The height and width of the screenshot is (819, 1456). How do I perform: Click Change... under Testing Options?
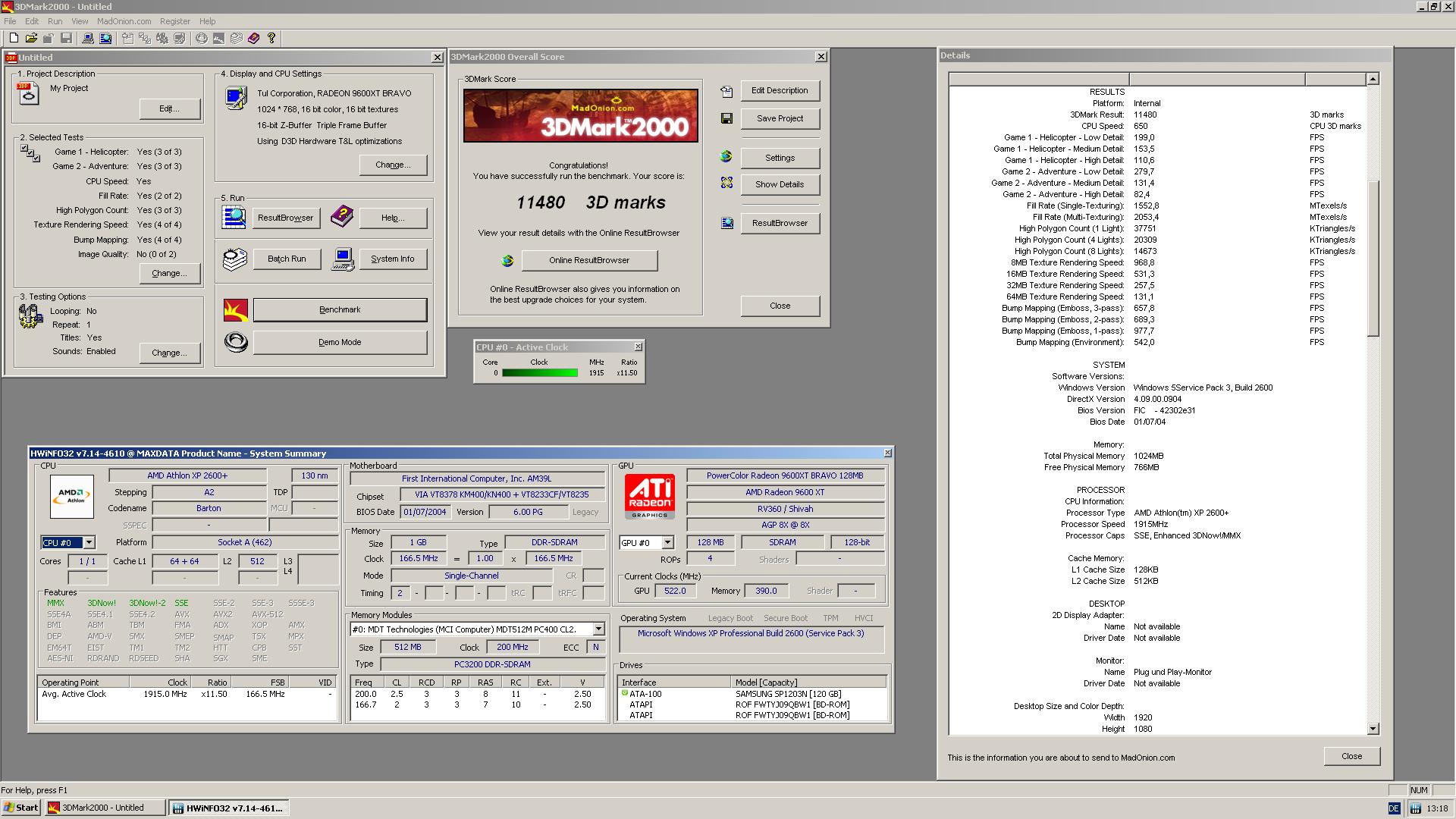(x=170, y=353)
